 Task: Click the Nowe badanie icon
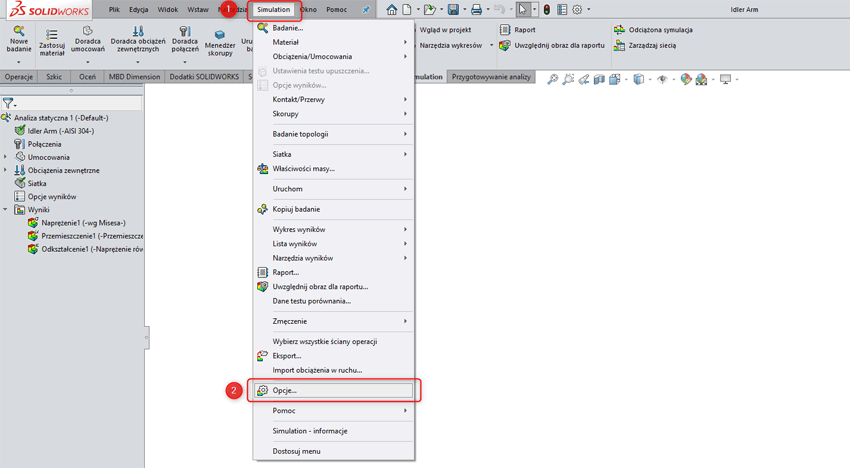pos(19,31)
